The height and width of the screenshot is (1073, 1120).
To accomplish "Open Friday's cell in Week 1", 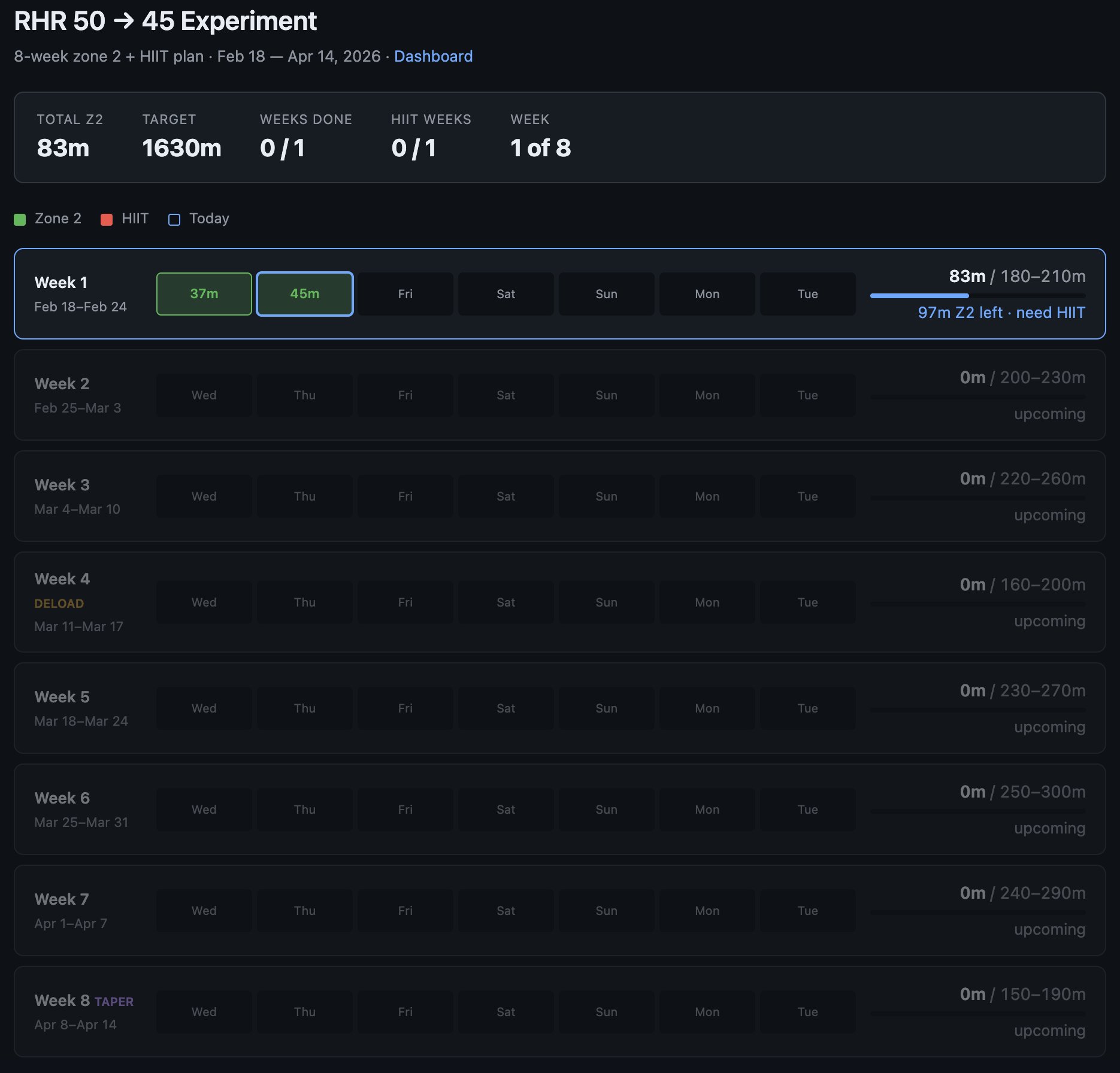I will pos(405,293).
